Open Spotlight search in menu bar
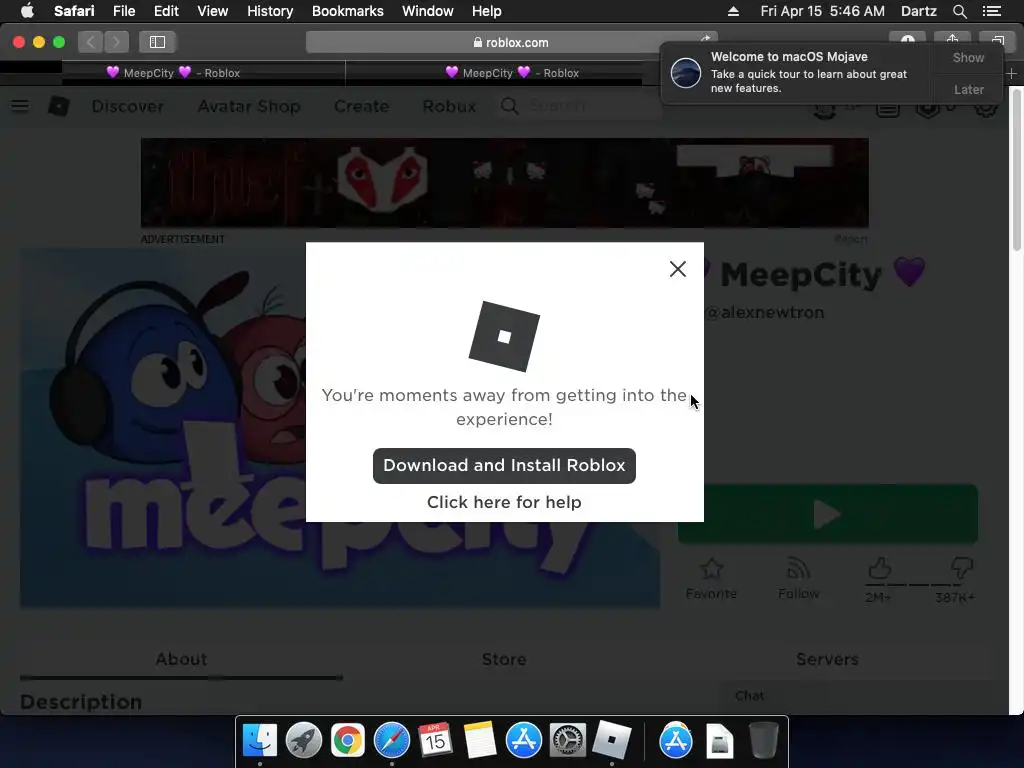Screen dimensions: 1024x768 coord(959,11)
